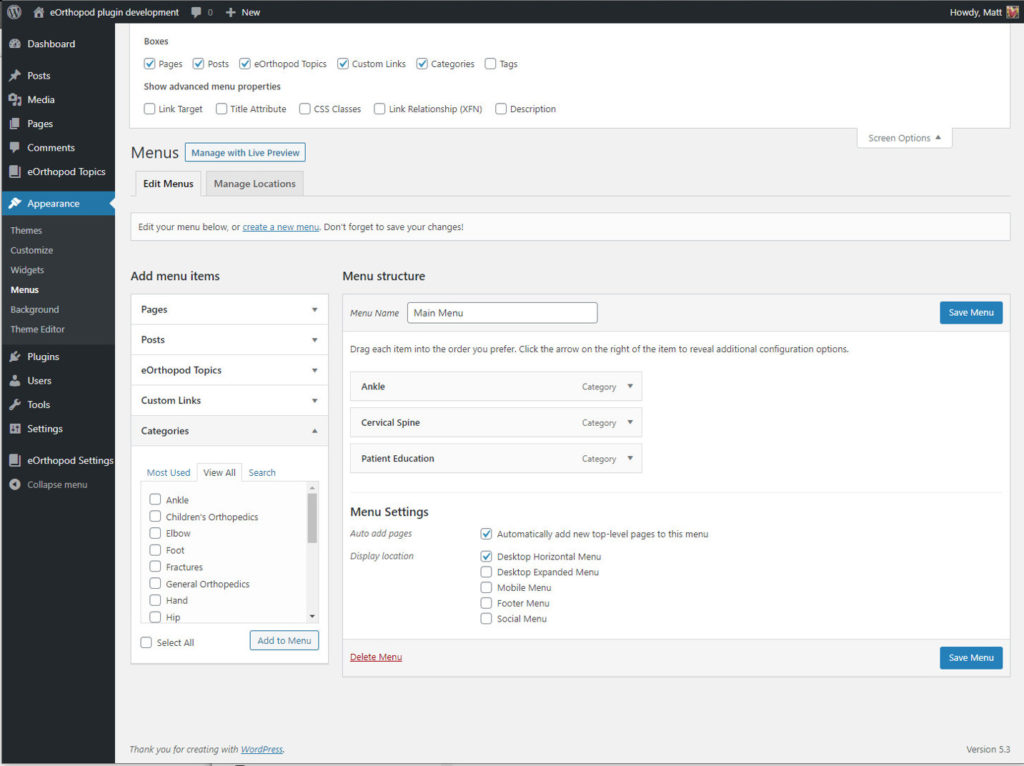Visit site via the home icon
The height and width of the screenshot is (766, 1024).
(x=39, y=12)
